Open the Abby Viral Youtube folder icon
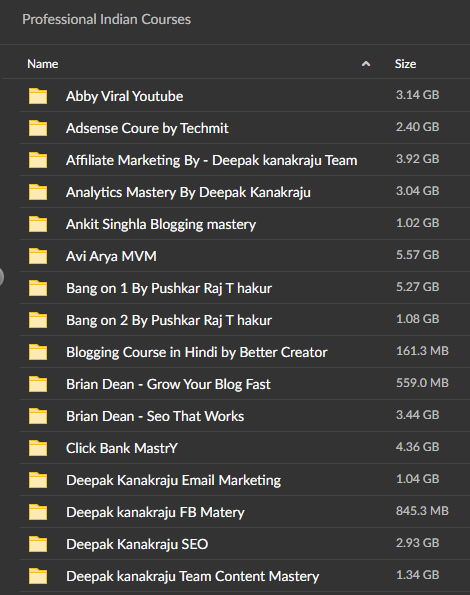This screenshot has width=470, height=595. pos(38,96)
